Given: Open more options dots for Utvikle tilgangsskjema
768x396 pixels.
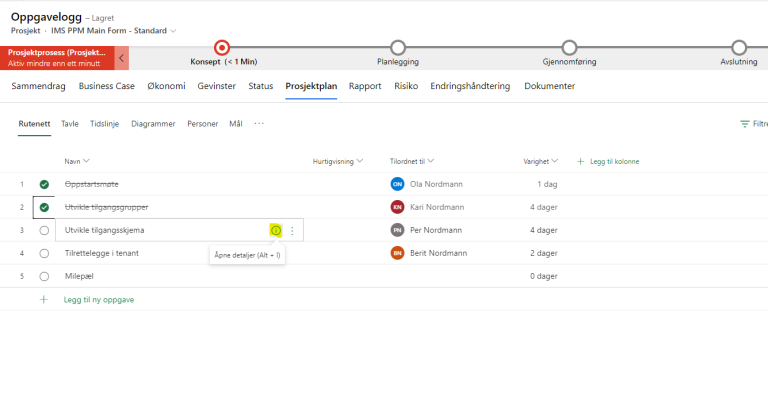Looking at the screenshot, I should point(292,230).
